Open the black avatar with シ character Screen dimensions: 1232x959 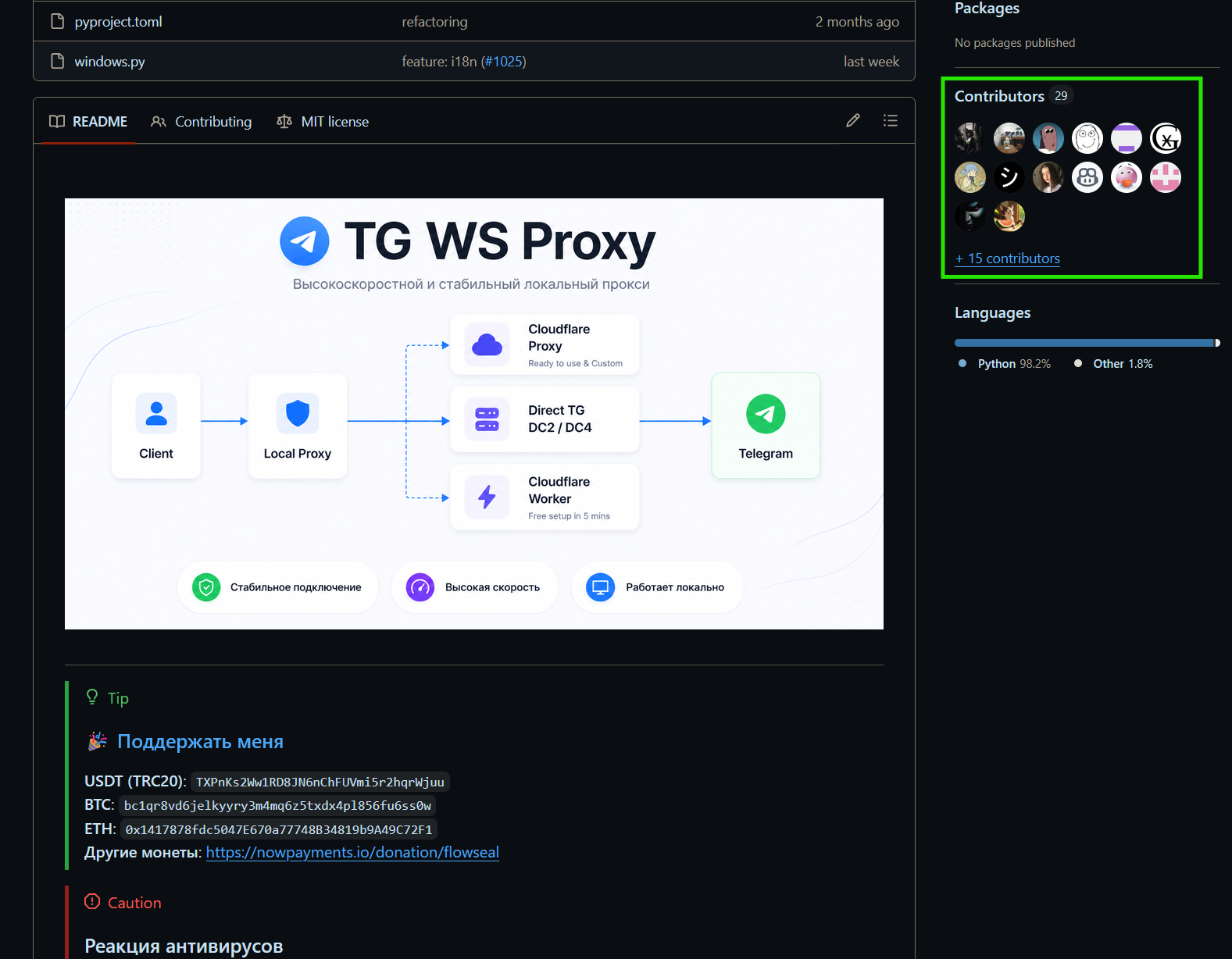pyautogui.click(x=1009, y=177)
